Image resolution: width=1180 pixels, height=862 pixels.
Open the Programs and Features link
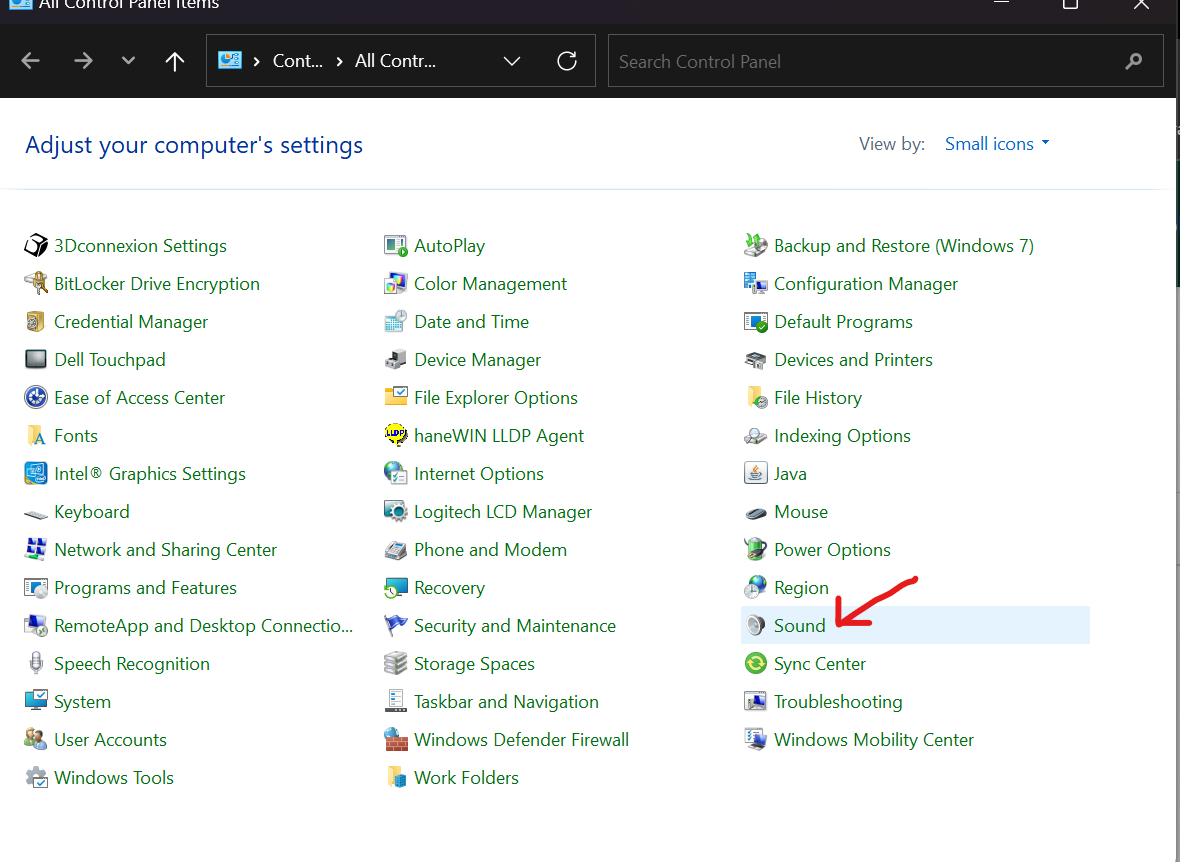(x=145, y=588)
